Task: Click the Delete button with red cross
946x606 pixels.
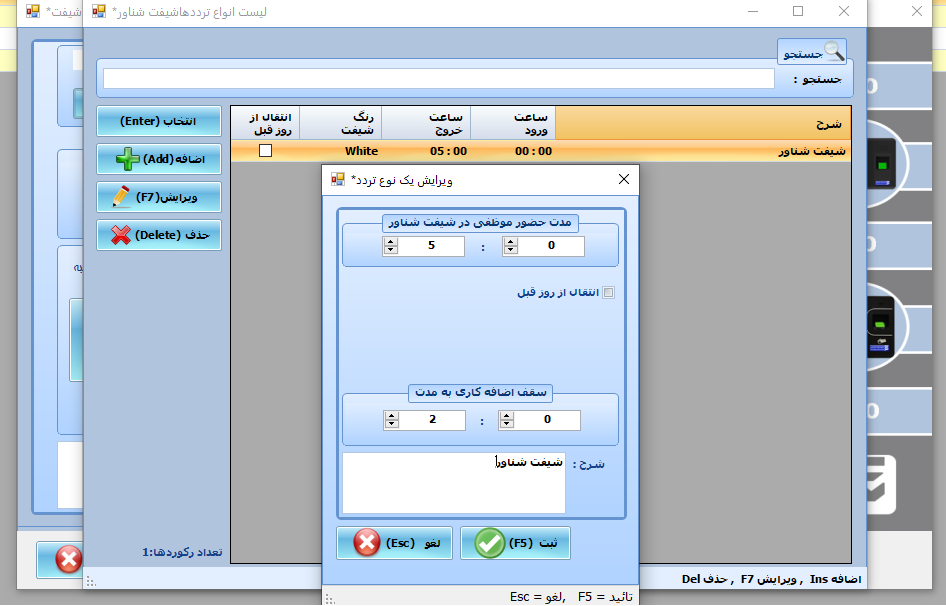Action: [x=159, y=235]
